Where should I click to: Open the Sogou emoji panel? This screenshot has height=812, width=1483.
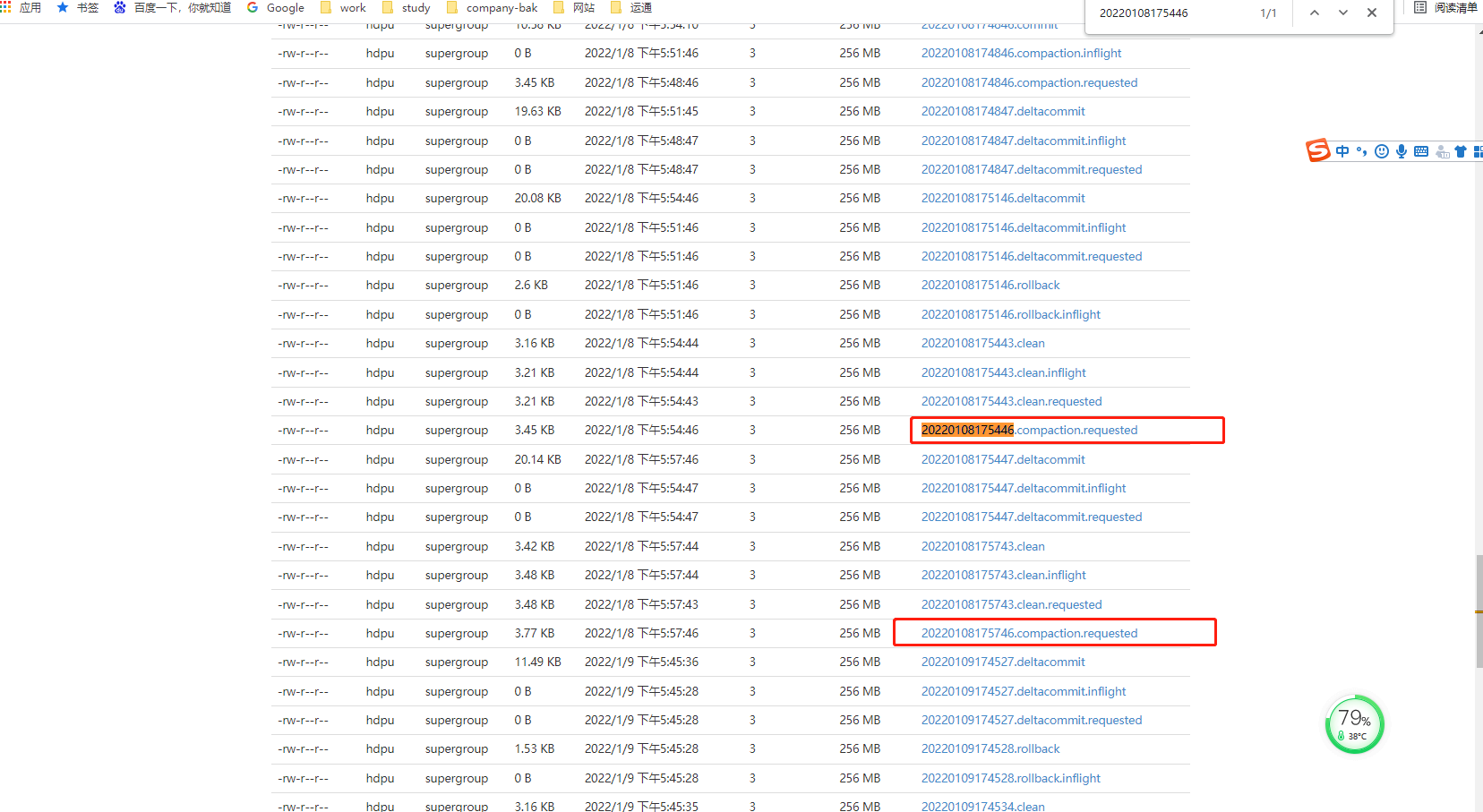(x=1382, y=151)
